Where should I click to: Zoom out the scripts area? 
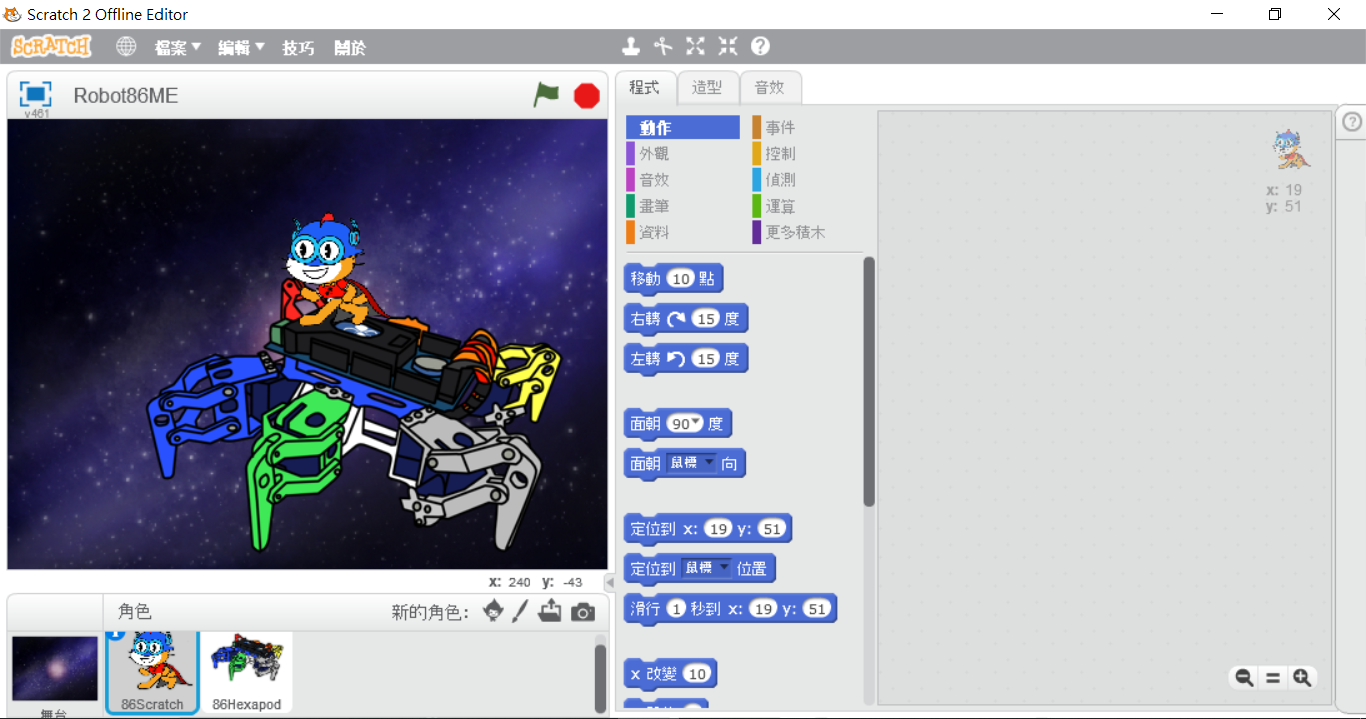pyautogui.click(x=1244, y=677)
